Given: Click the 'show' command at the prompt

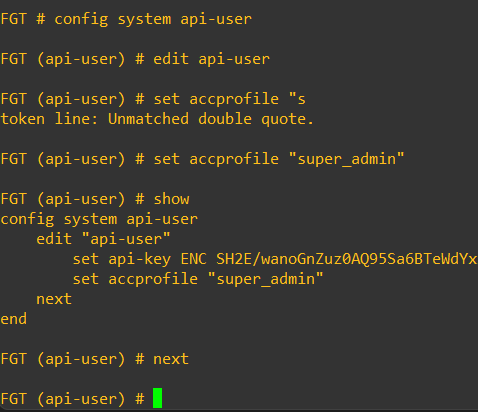Looking at the screenshot, I should pyautogui.click(x=171, y=199).
